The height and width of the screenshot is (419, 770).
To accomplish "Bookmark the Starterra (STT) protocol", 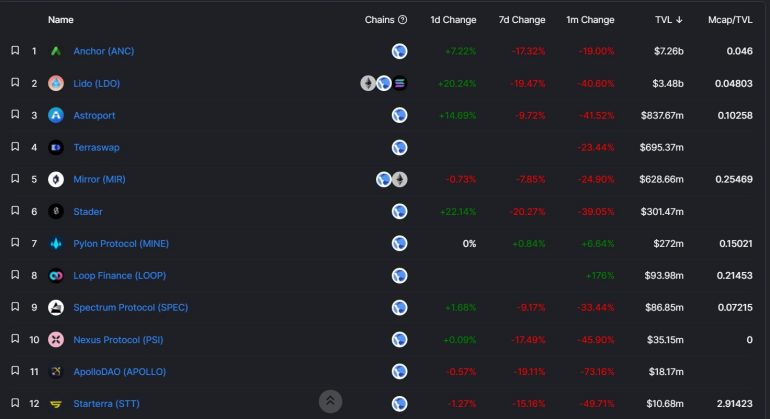I will pyautogui.click(x=15, y=402).
